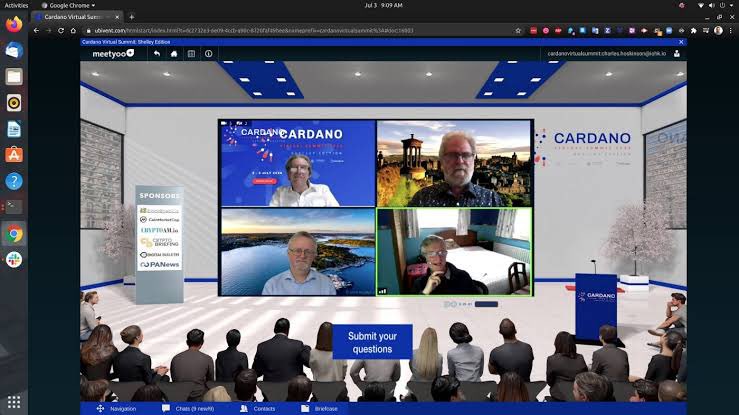Open Slack from the dock
Image resolution: width=739 pixels, height=415 pixels.
pyautogui.click(x=14, y=260)
